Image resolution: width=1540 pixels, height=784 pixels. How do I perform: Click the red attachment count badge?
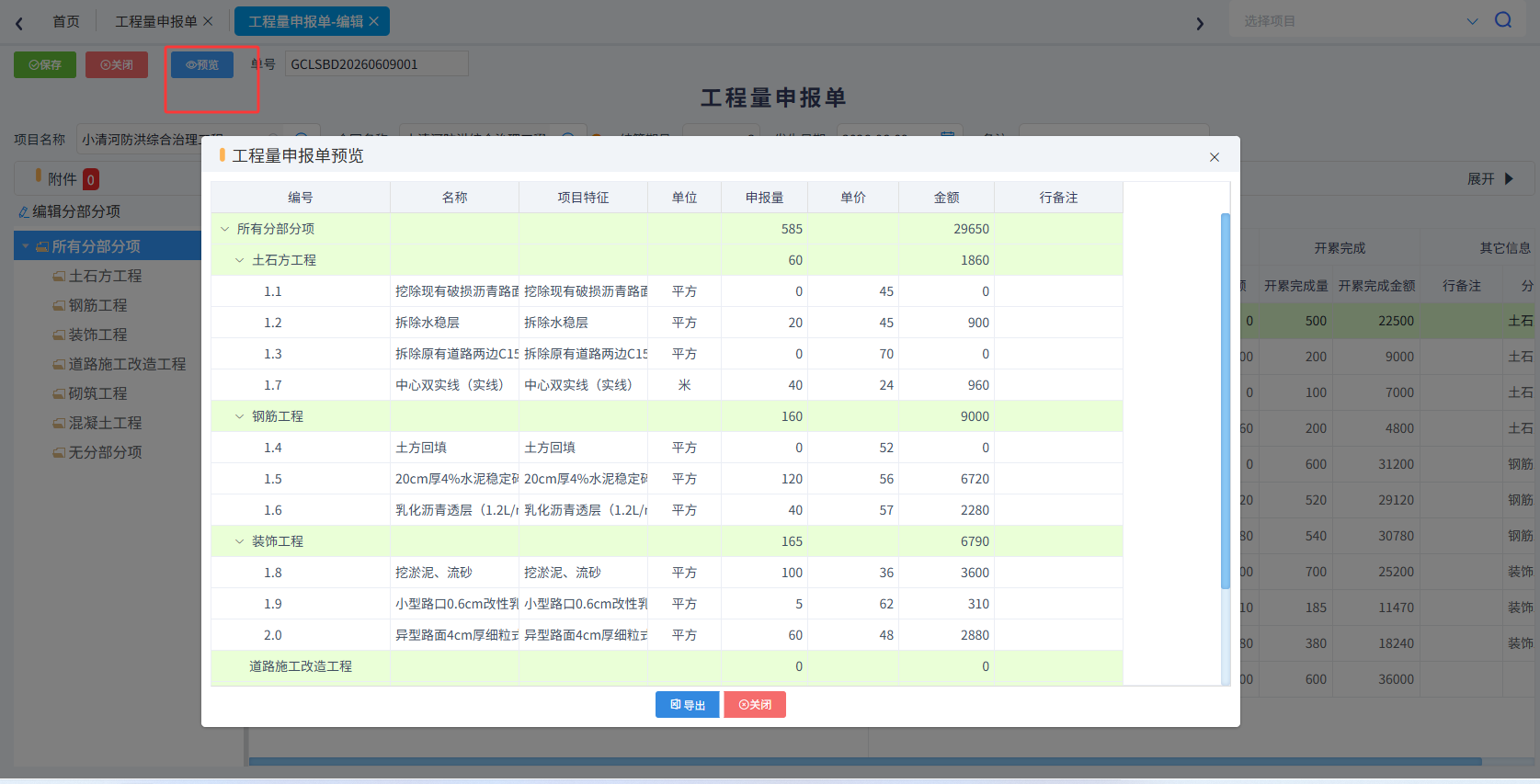(x=91, y=179)
